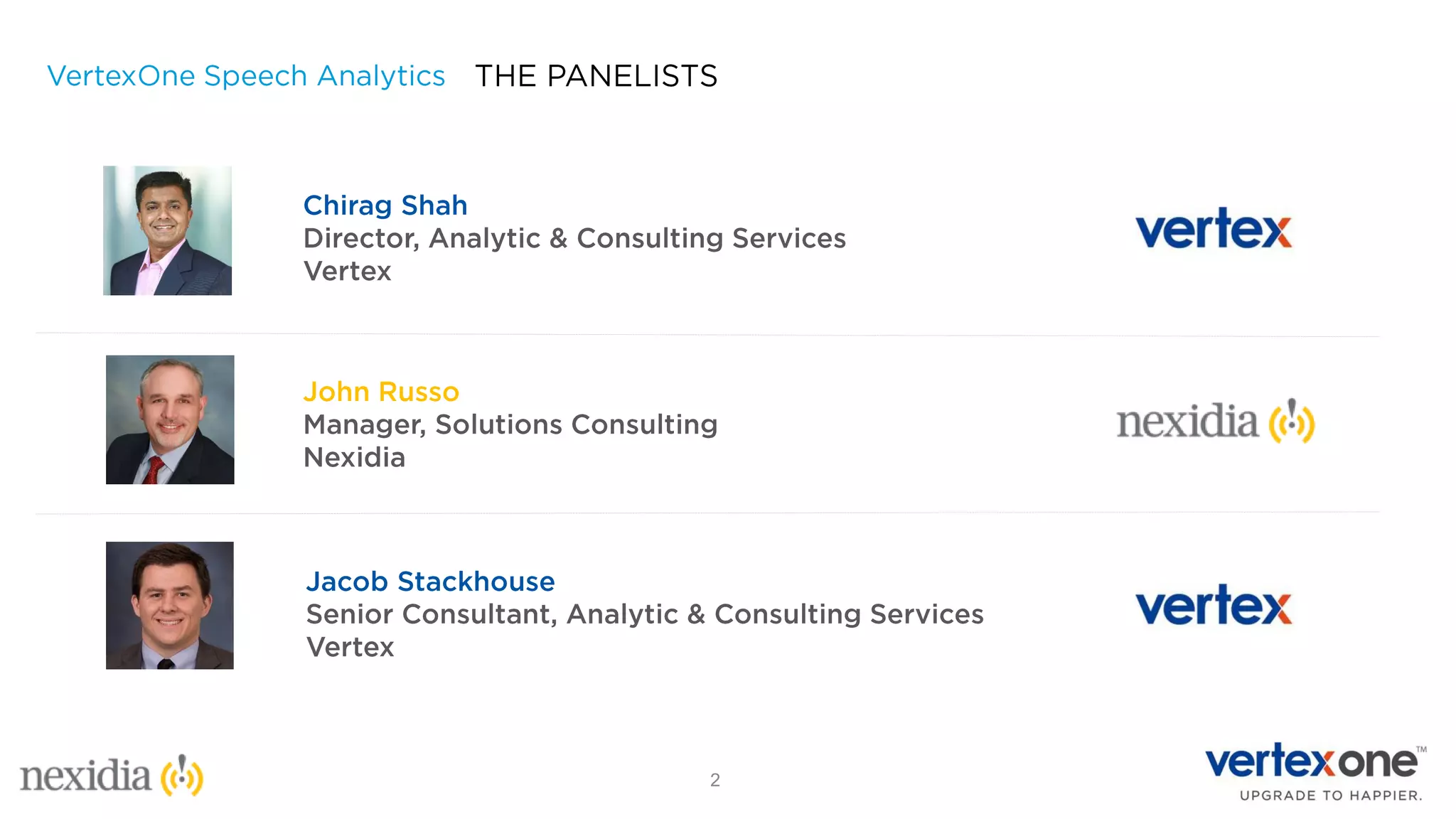Click the Senior Consultant job title line
1456x819 pixels.
(645, 614)
